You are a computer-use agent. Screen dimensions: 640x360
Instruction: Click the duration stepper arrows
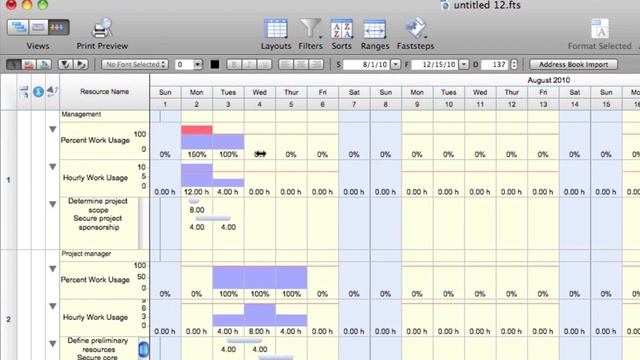click(x=514, y=64)
